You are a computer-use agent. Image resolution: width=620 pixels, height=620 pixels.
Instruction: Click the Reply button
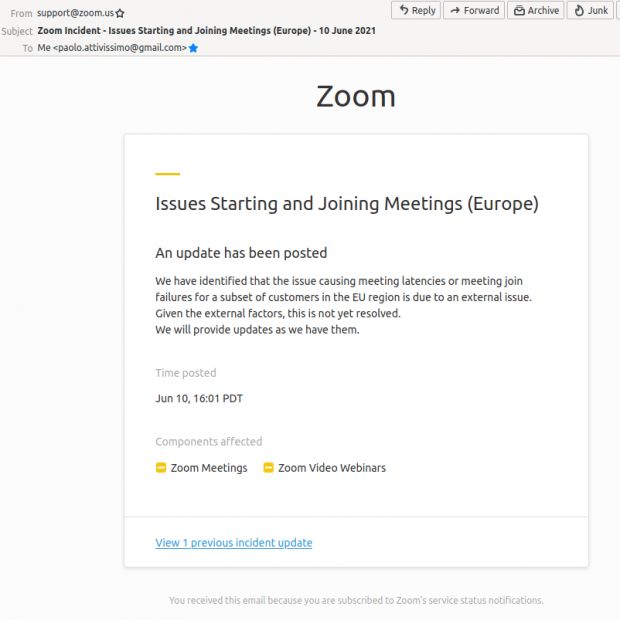click(x=416, y=10)
